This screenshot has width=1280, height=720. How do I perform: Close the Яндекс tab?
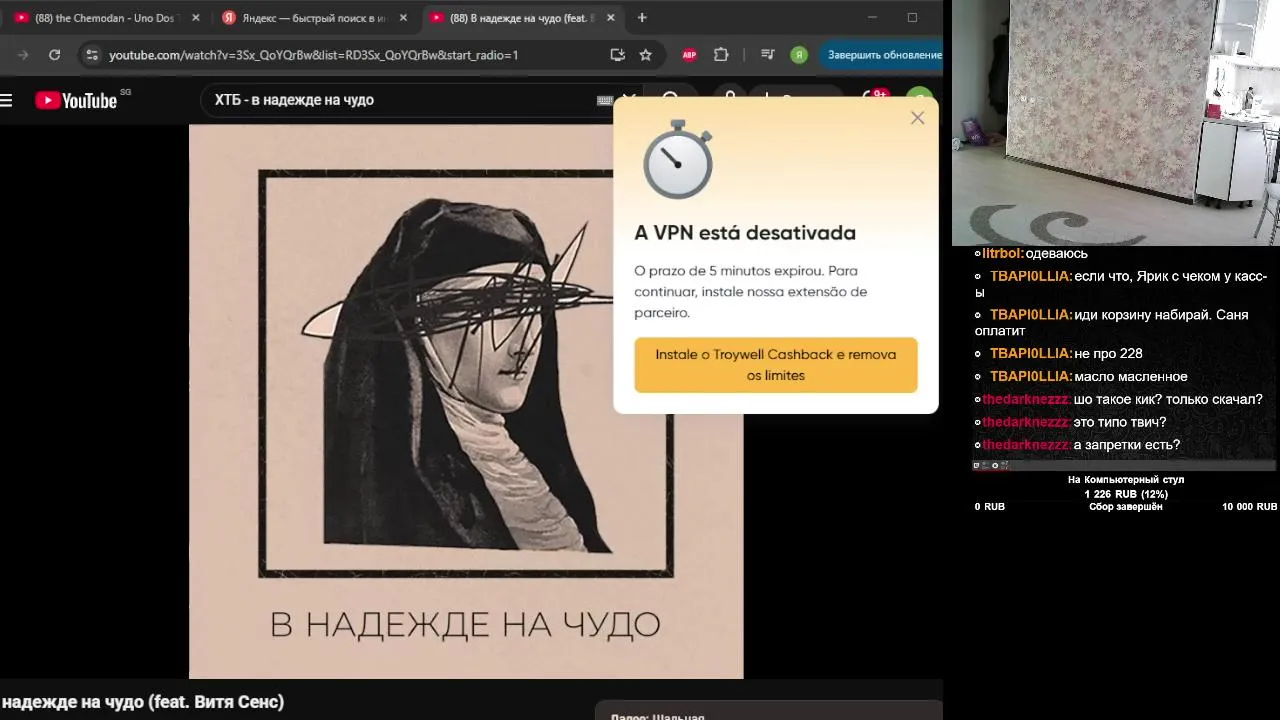click(x=403, y=18)
